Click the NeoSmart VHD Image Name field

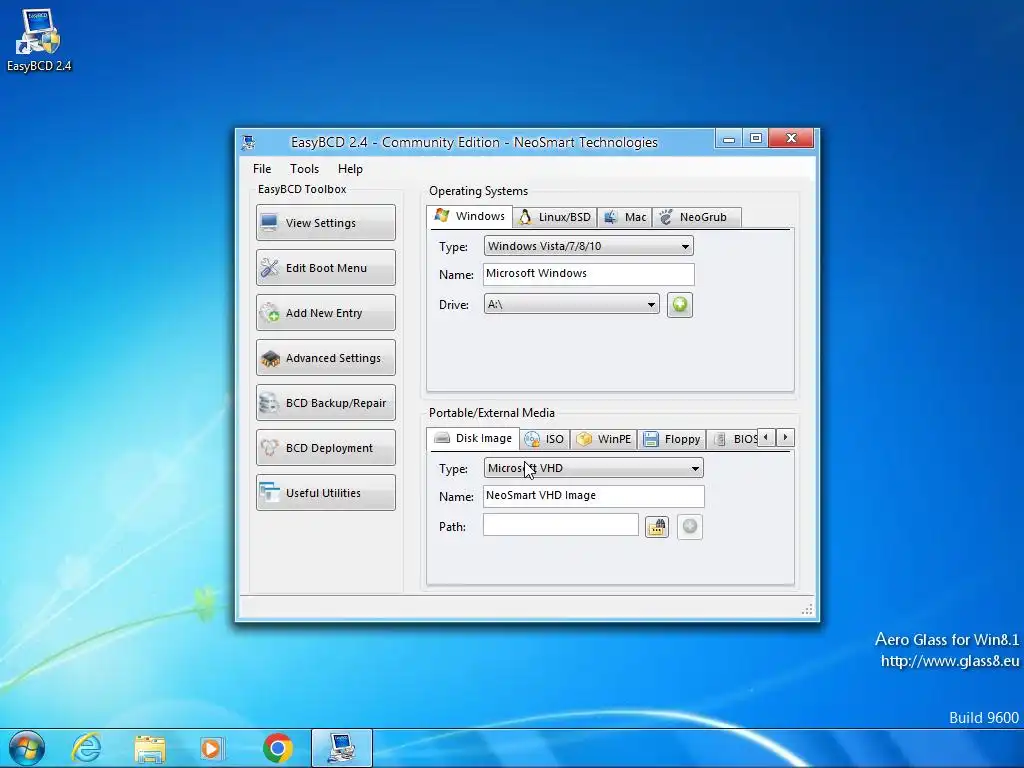594,496
